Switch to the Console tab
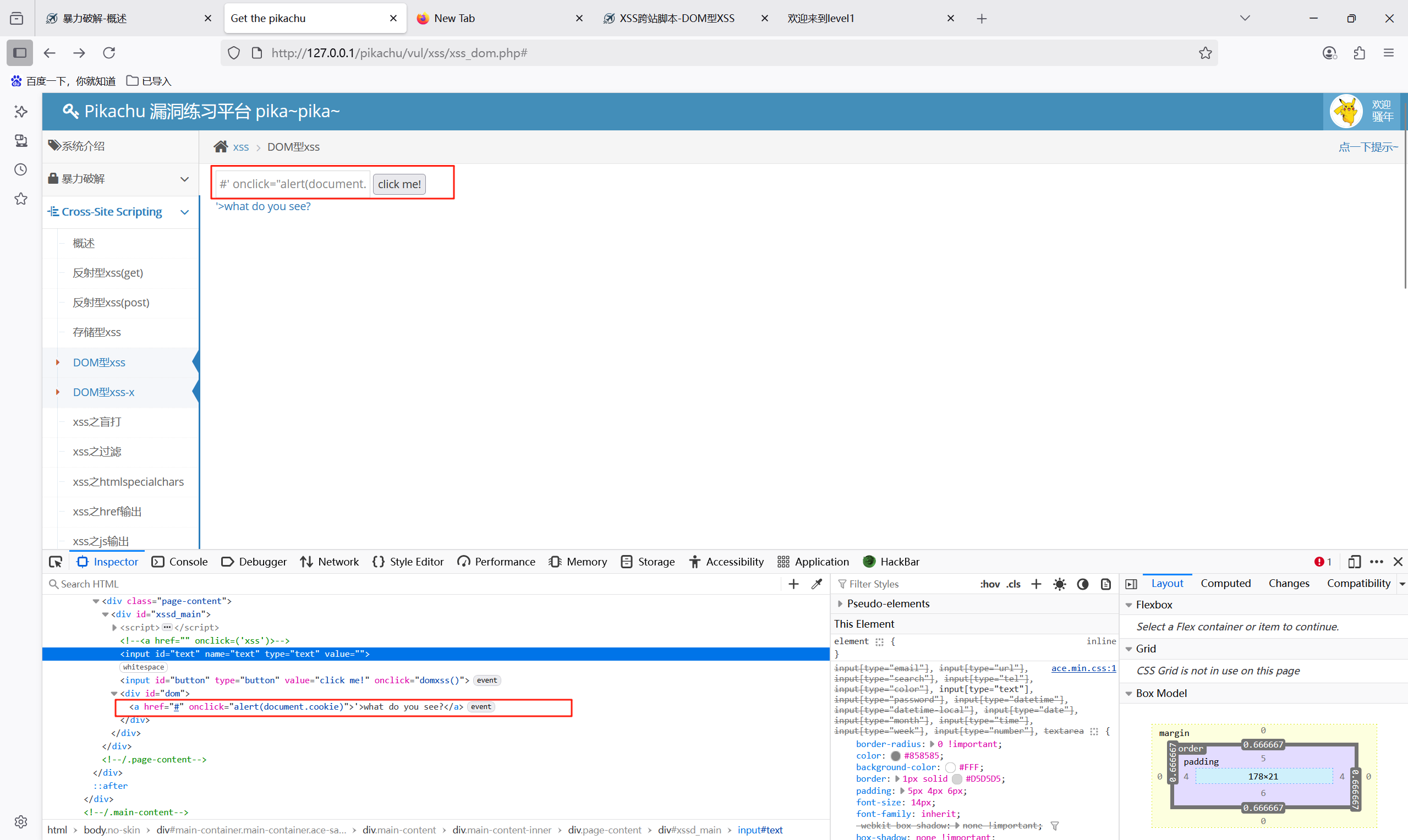This screenshot has width=1408, height=840. (180, 562)
